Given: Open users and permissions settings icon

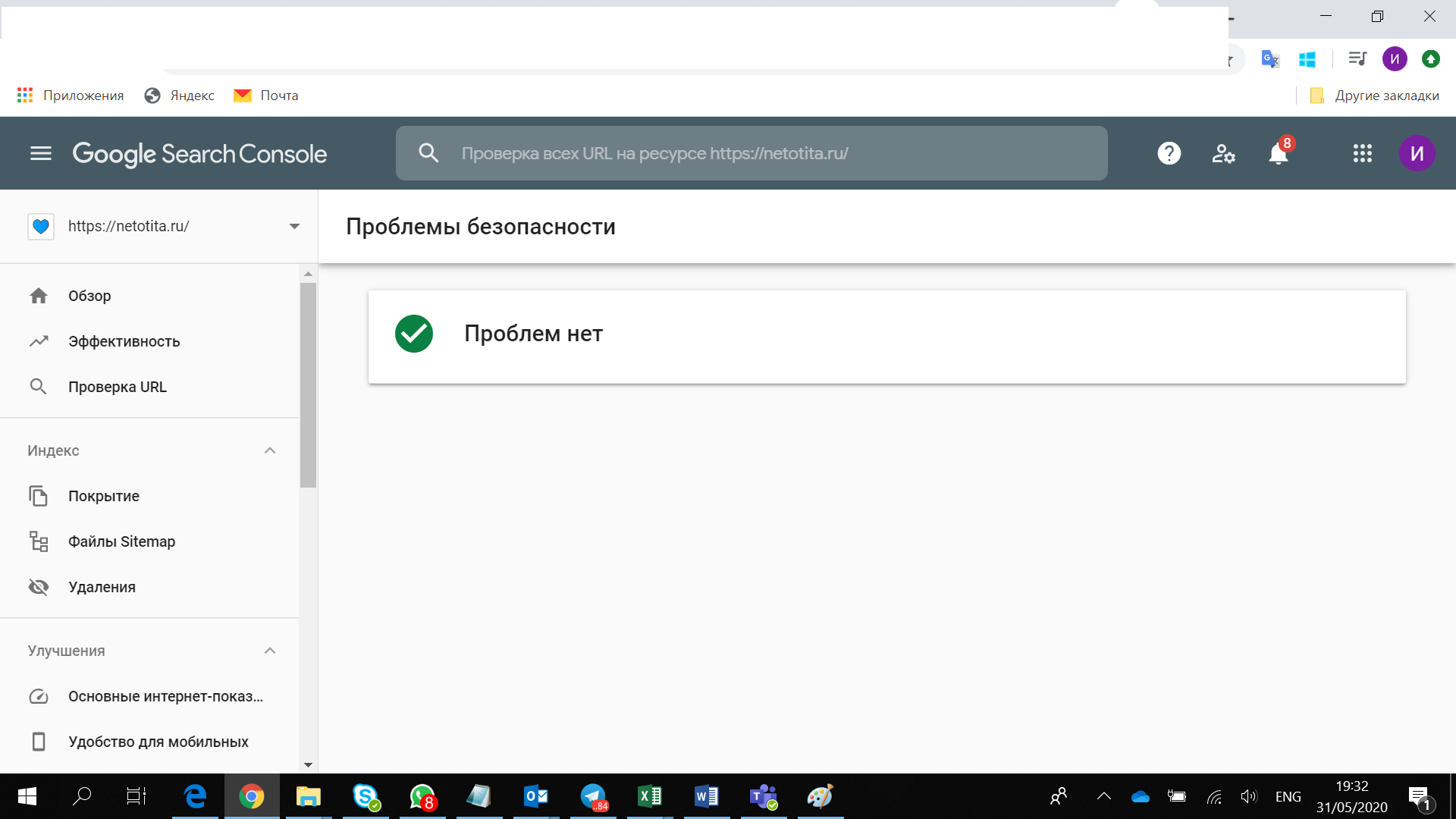Looking at the screenshot, I should pyautogui.click(x=1223, y=153).
